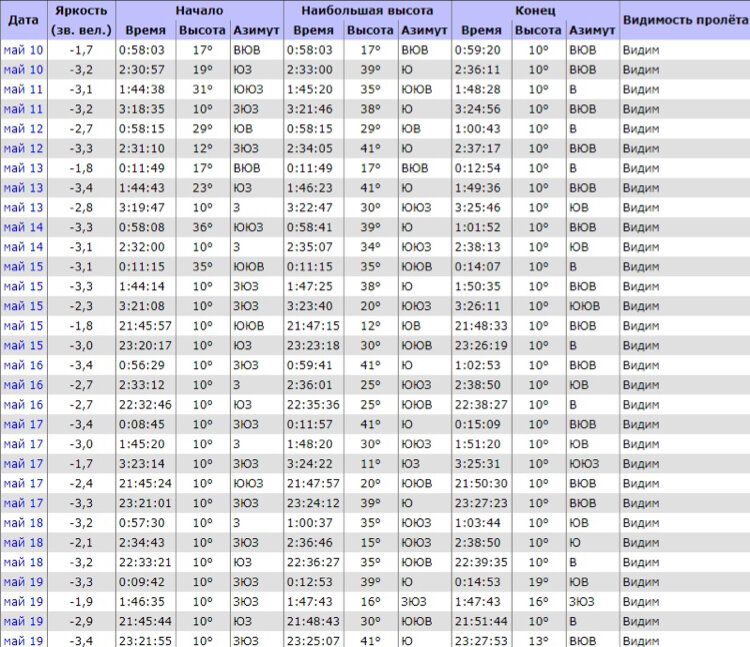Click the май 15 link in the 0:11:15 row

[x=23, y=267]
